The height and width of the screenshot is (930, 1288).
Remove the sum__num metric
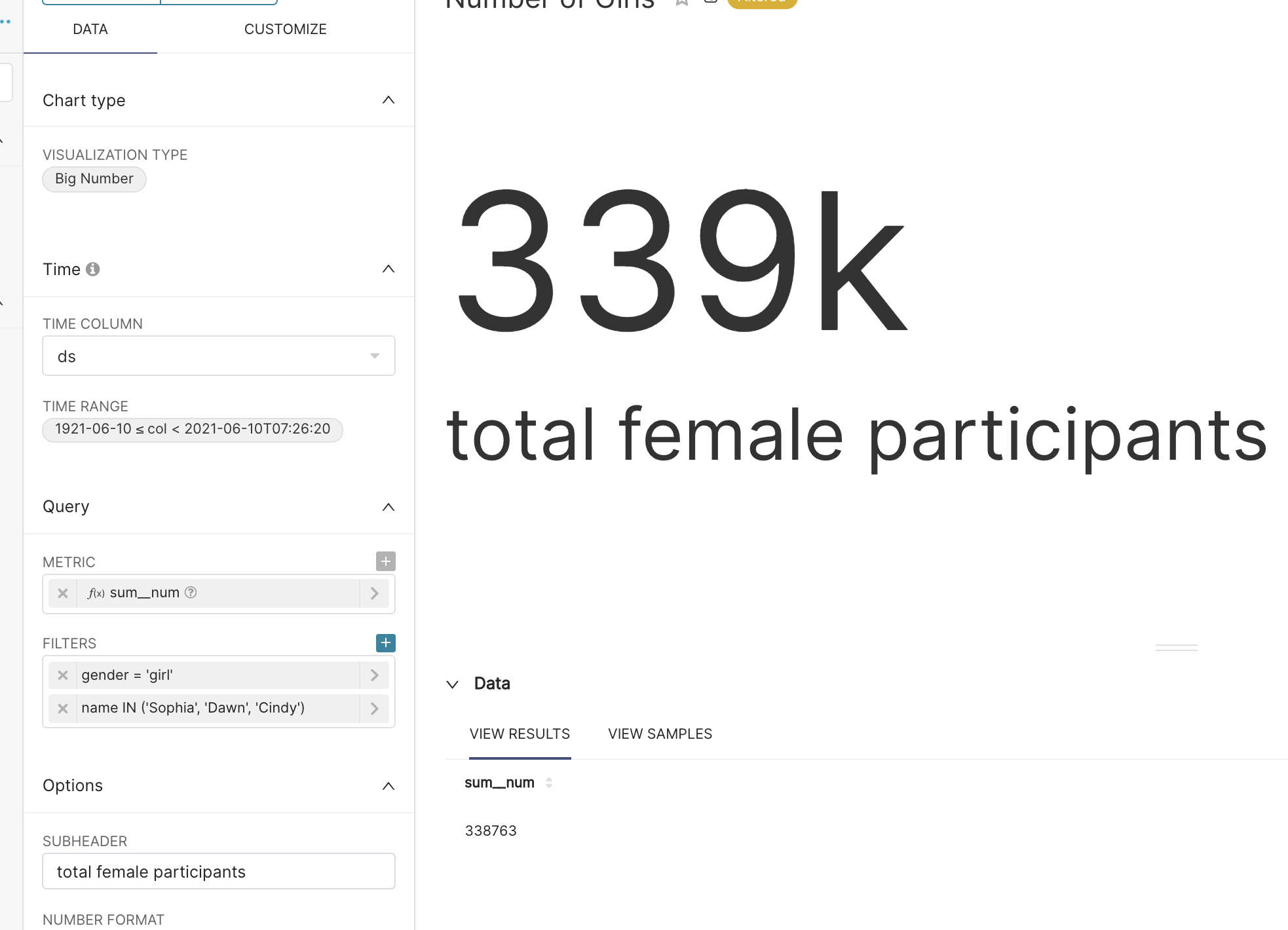(x=63, y=593)
